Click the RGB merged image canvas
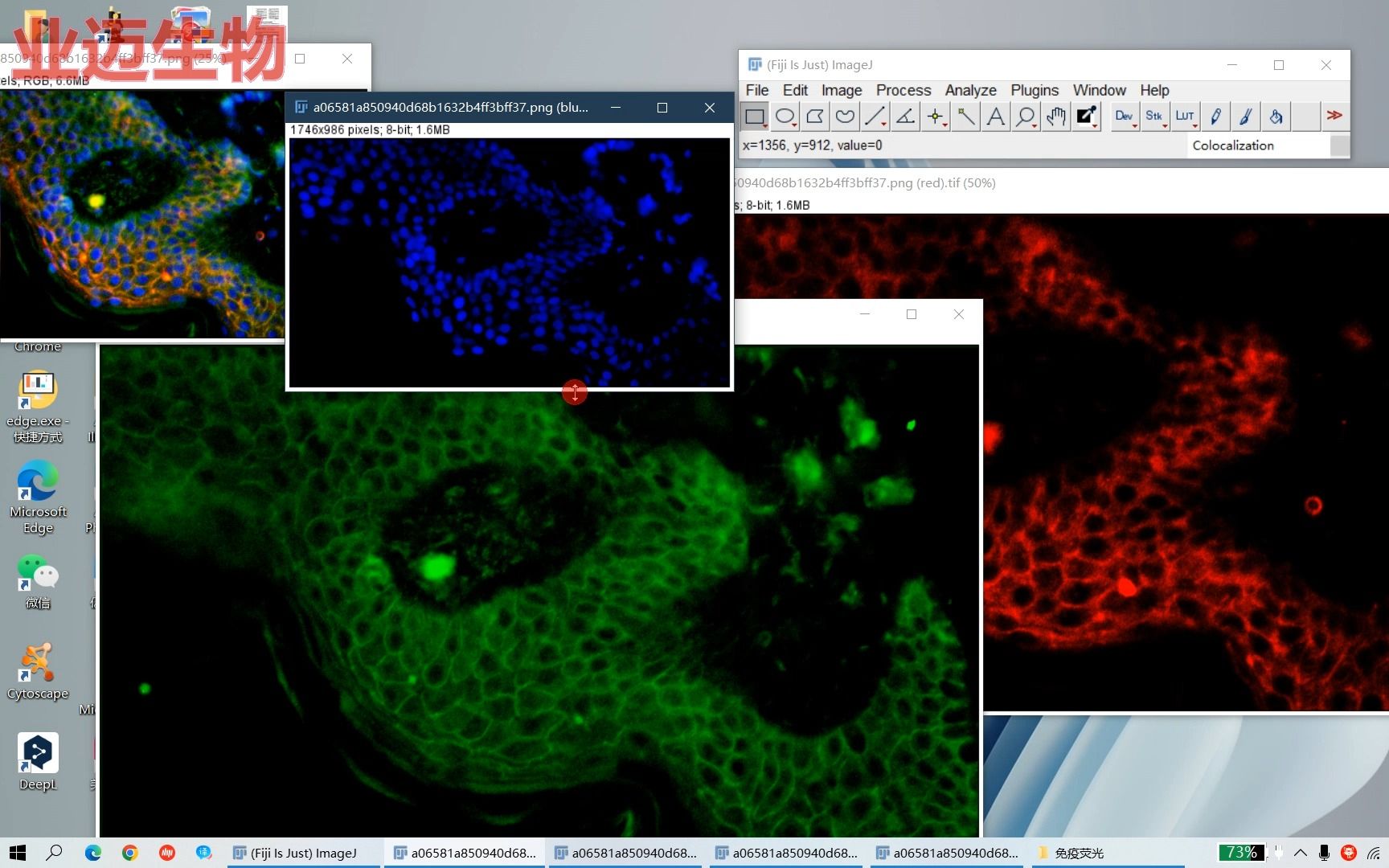The width and height of the screenshot is (1389, 868). tap(141, 213)
